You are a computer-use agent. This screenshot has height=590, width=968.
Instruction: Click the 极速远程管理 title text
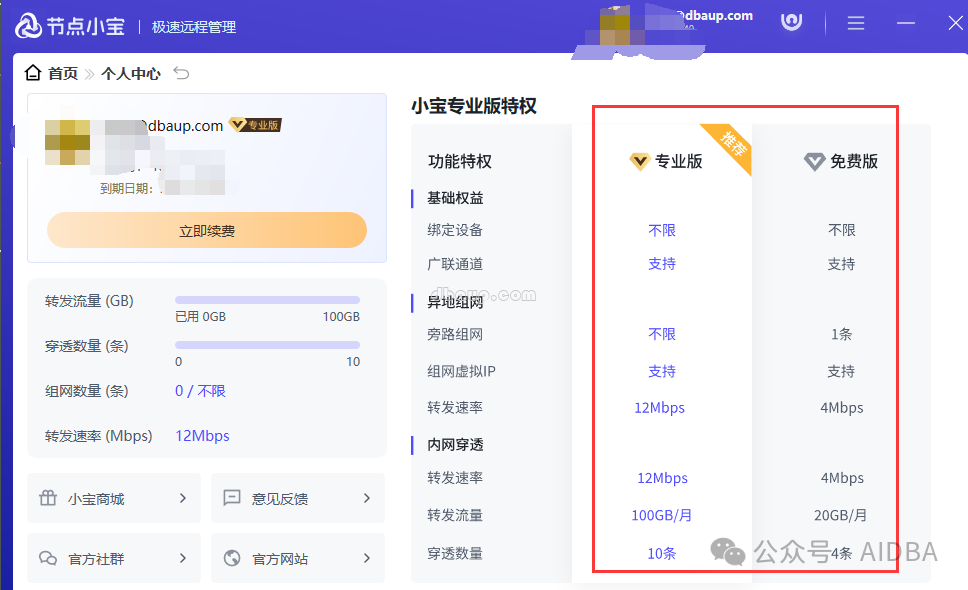(x=194, y=27)
